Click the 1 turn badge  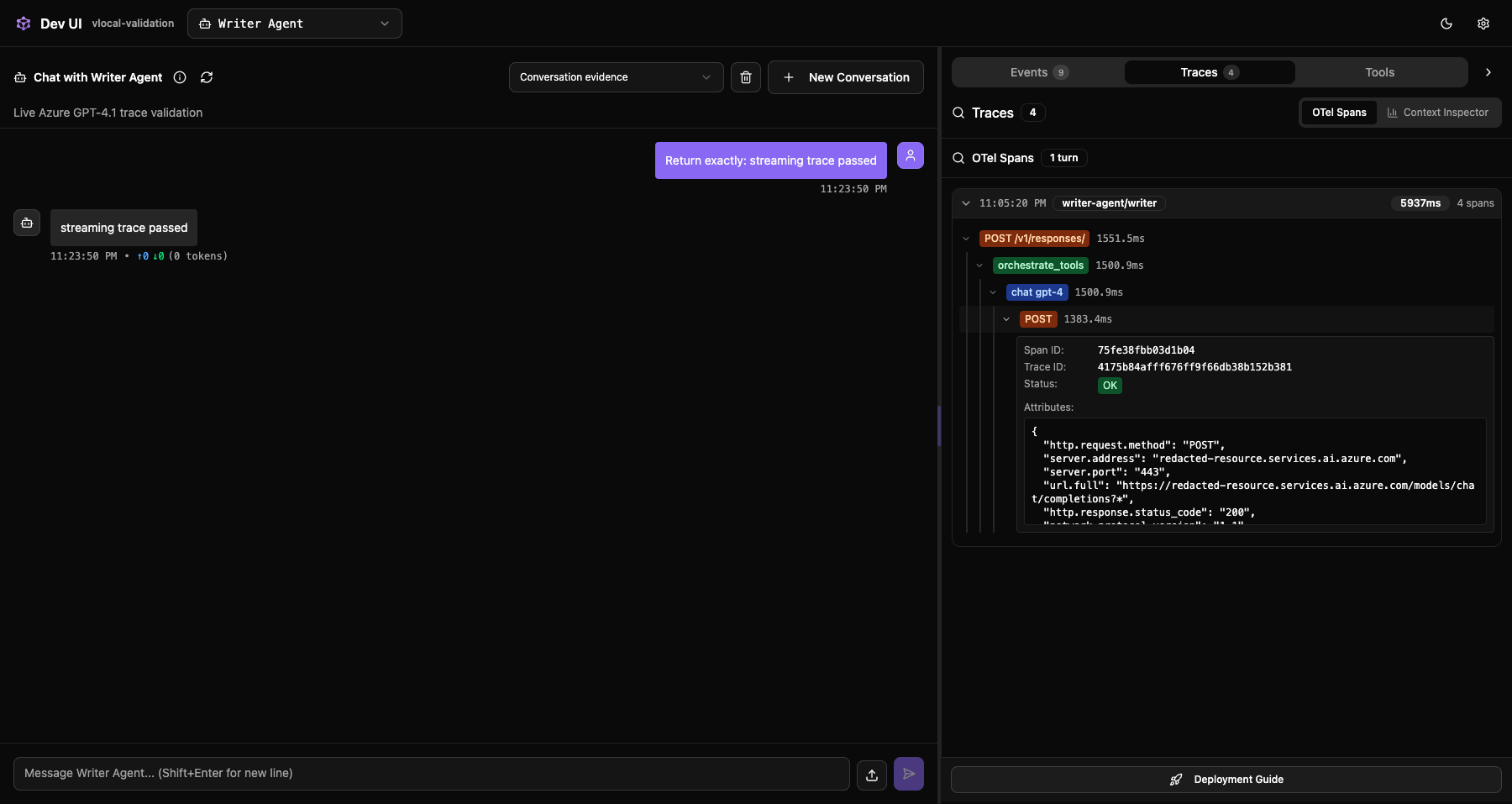click(x=1063, y=158)
